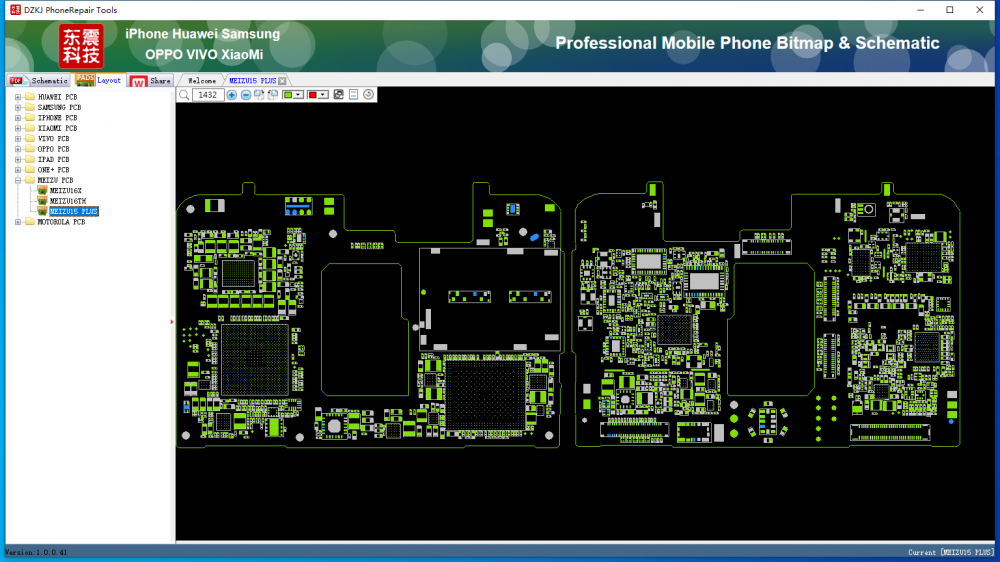Click the magnifier search icon in toolbar

pos(184,95)
